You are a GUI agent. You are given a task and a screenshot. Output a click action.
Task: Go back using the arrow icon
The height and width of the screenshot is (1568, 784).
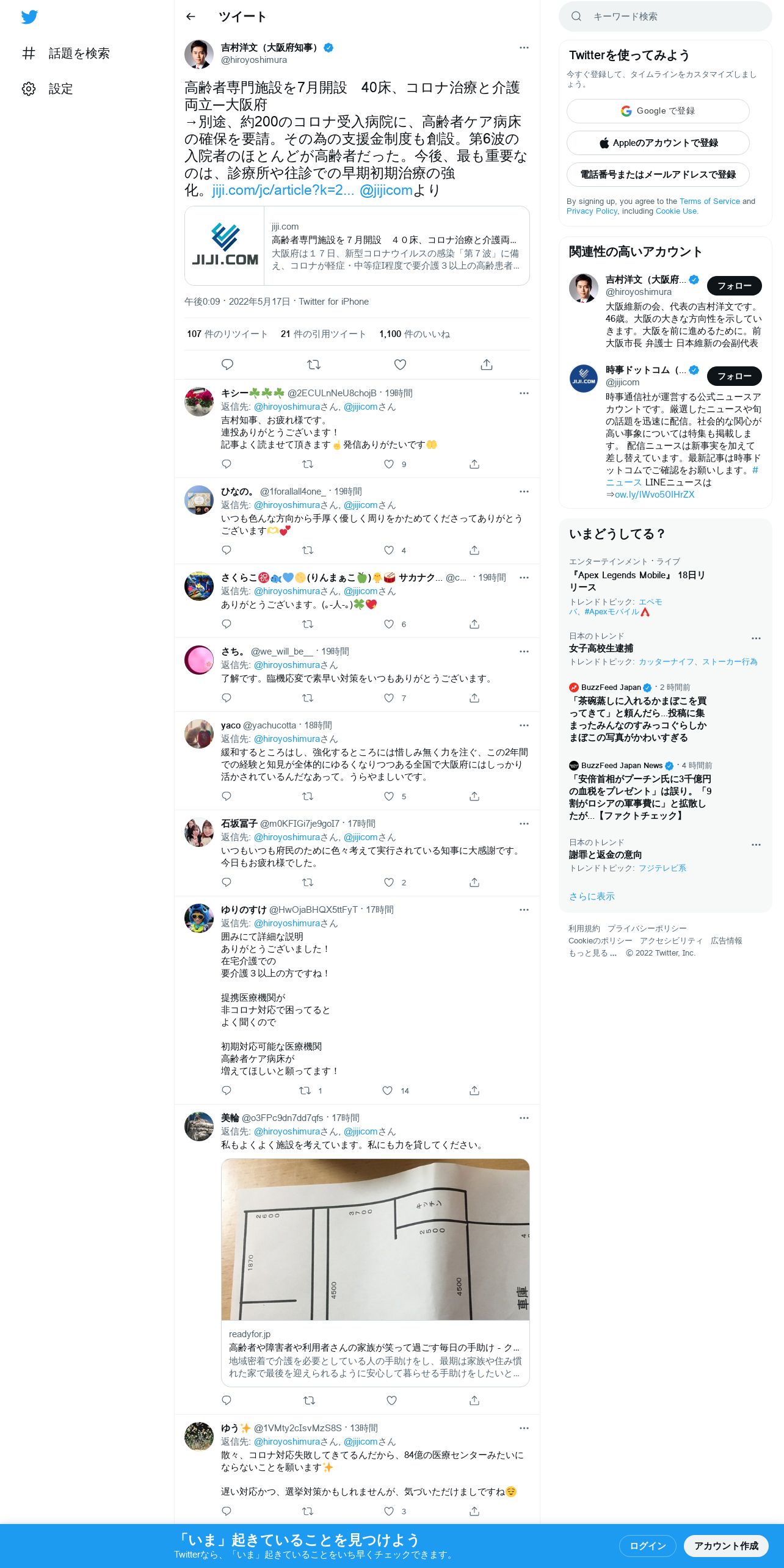[191, 16]
